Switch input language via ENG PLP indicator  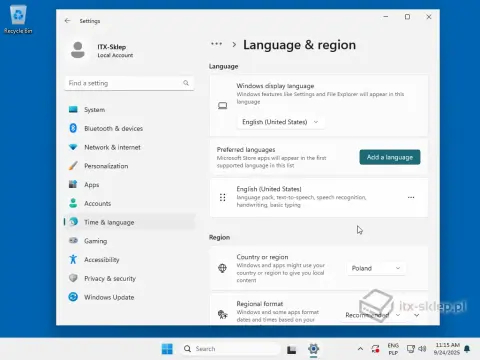[x=393, y=349]
